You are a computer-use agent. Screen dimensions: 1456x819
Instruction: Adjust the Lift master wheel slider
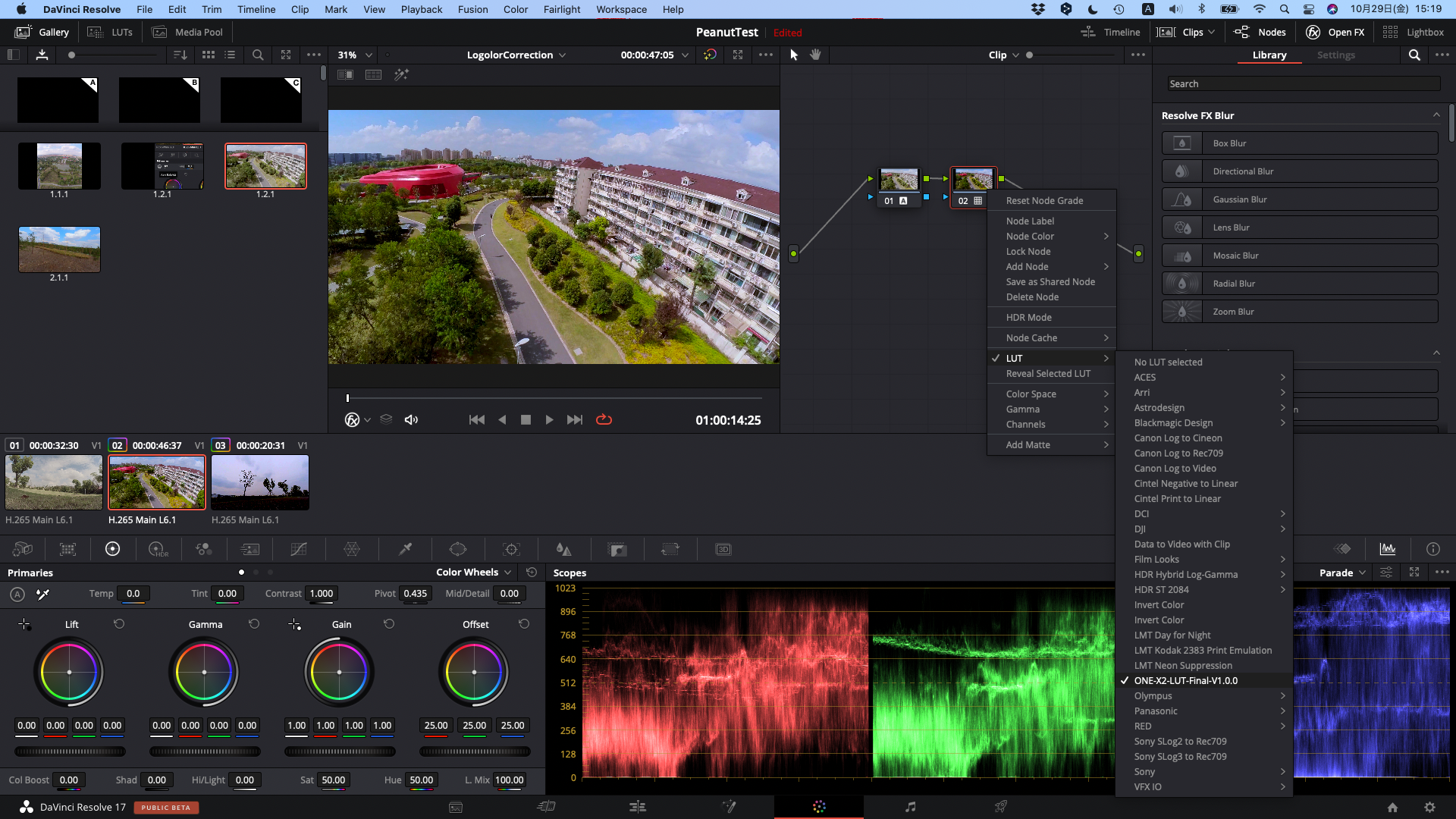tap(70, 752)
